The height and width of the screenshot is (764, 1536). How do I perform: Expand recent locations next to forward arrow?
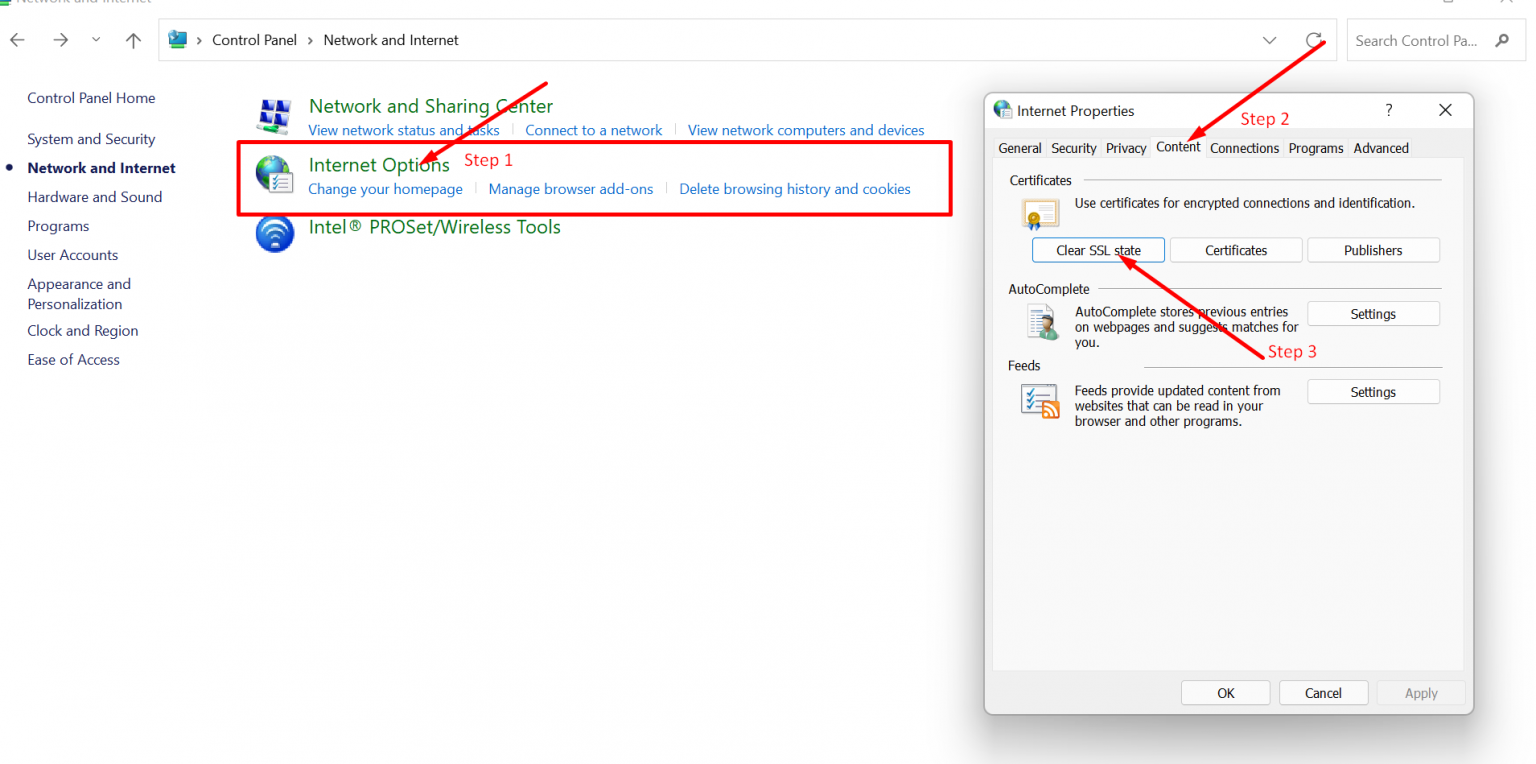coord(95,40)
